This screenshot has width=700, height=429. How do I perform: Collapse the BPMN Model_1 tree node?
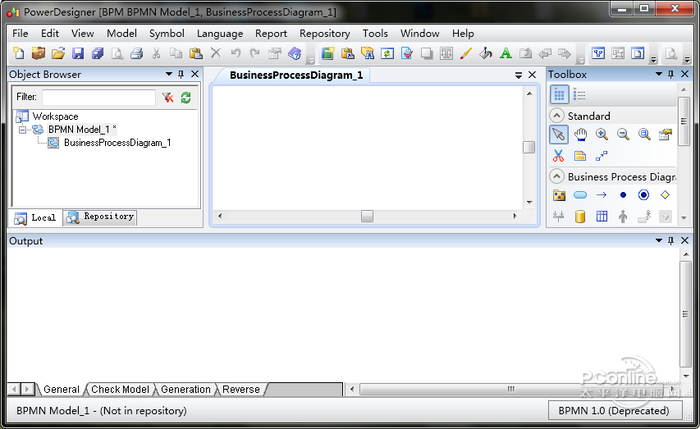pos(22,129)
